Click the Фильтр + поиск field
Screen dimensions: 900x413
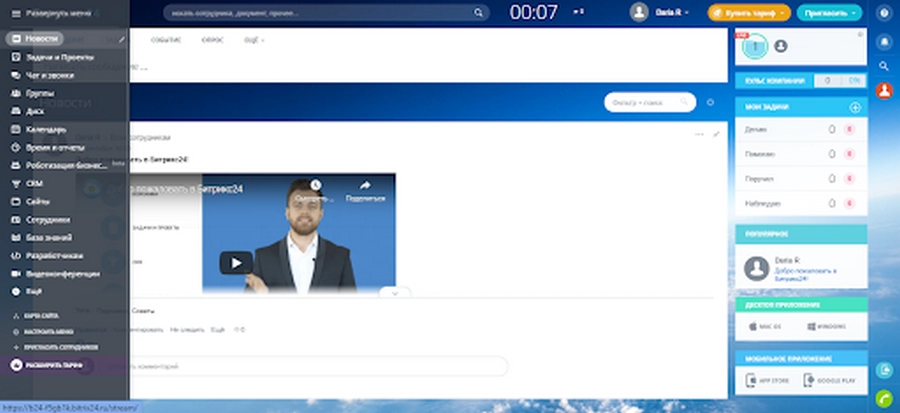tap(650, 102)
